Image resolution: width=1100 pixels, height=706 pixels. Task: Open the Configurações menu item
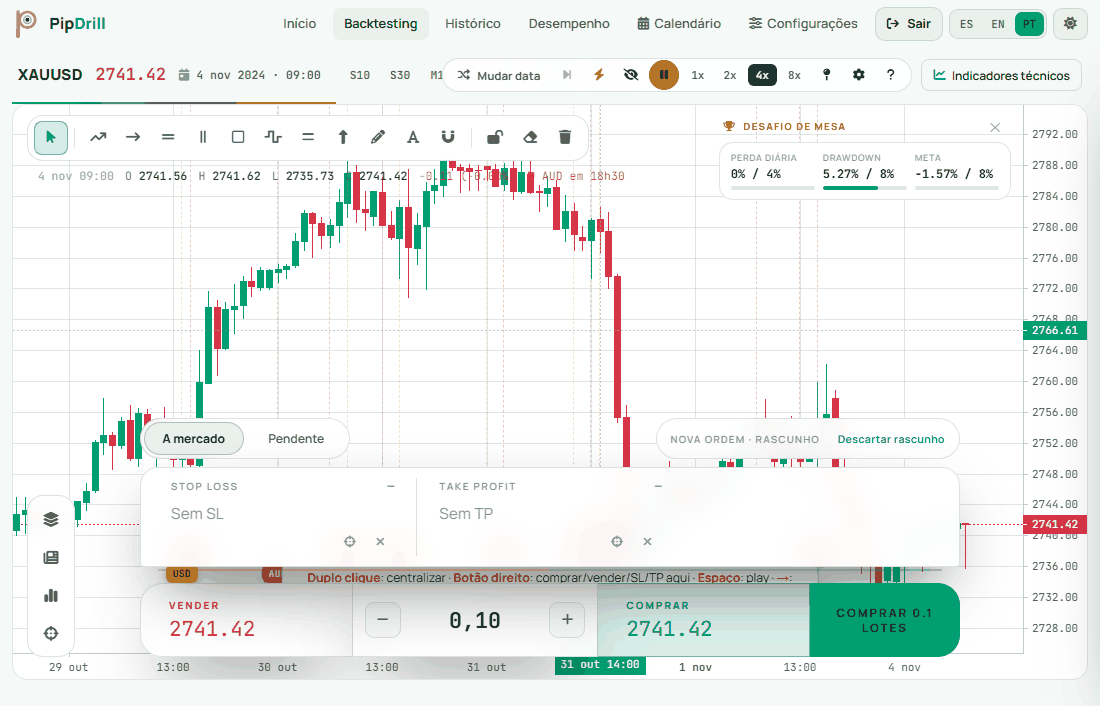(803, 24)
